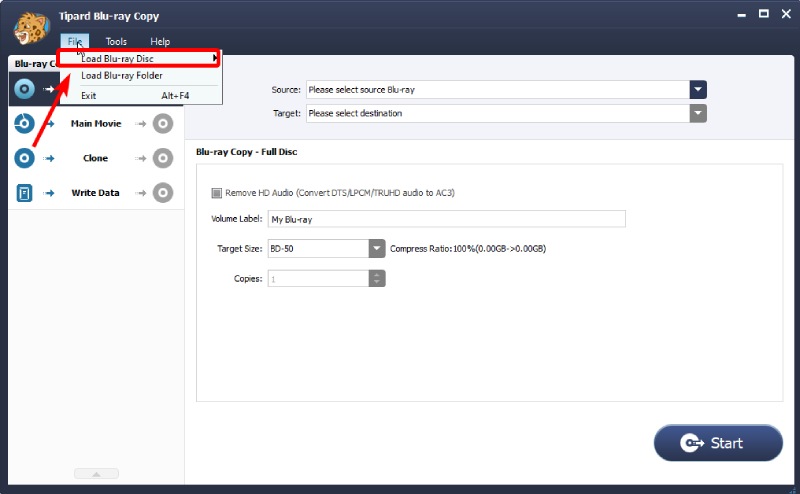
Task: Choose Exit from the File menu
Action: (141, 95)
